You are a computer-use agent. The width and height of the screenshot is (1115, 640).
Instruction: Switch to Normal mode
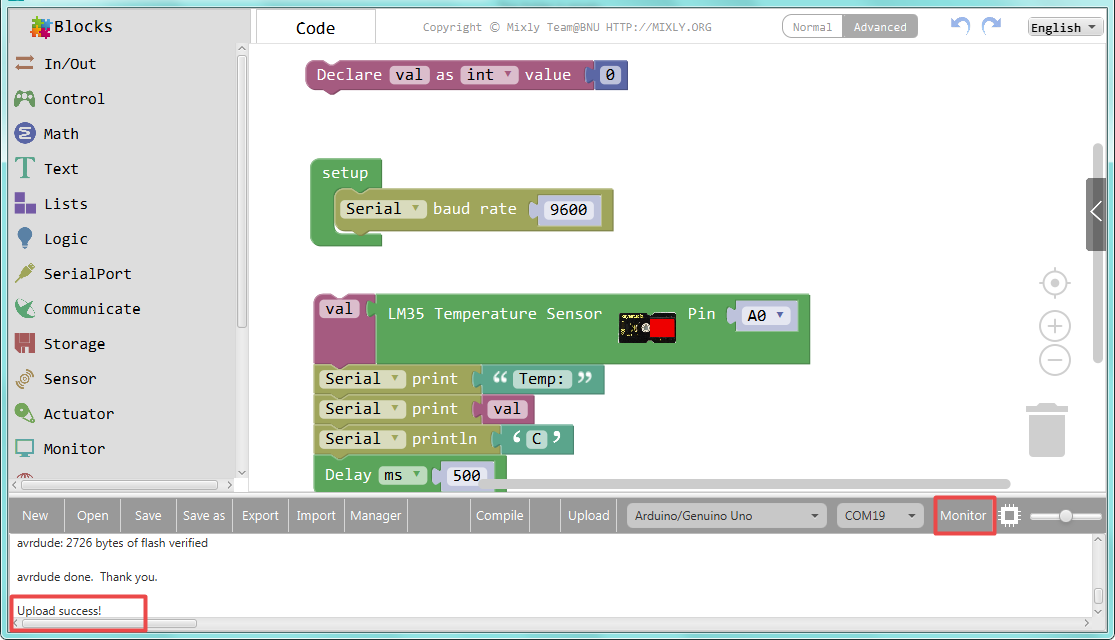tap(812, 27)
